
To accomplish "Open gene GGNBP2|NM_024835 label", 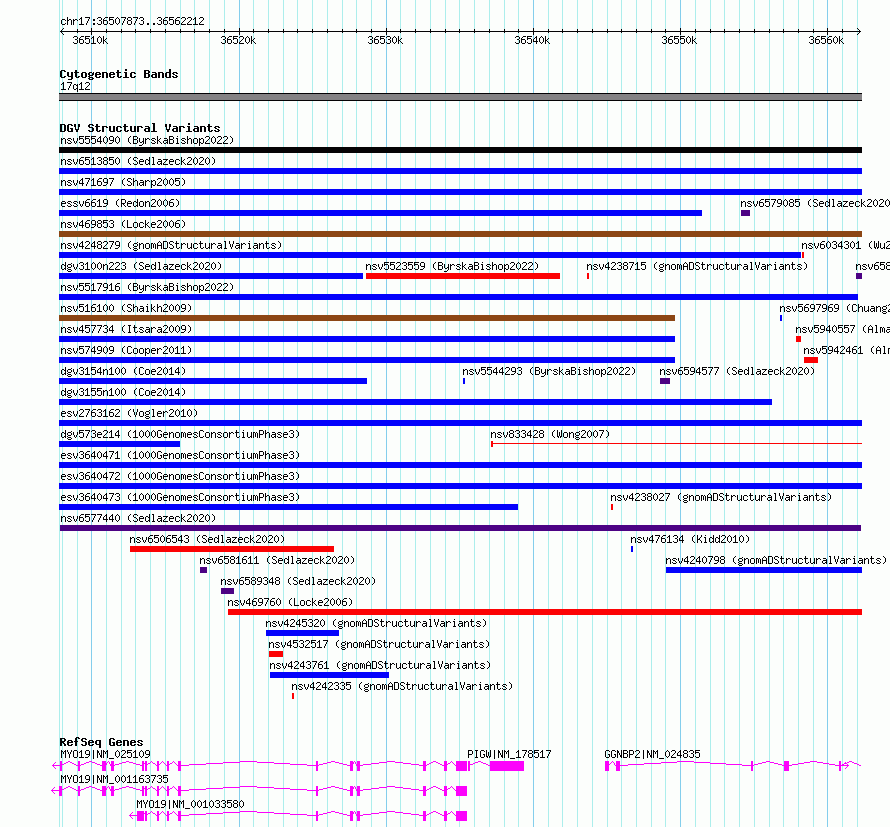I will [x=652, y=754].
